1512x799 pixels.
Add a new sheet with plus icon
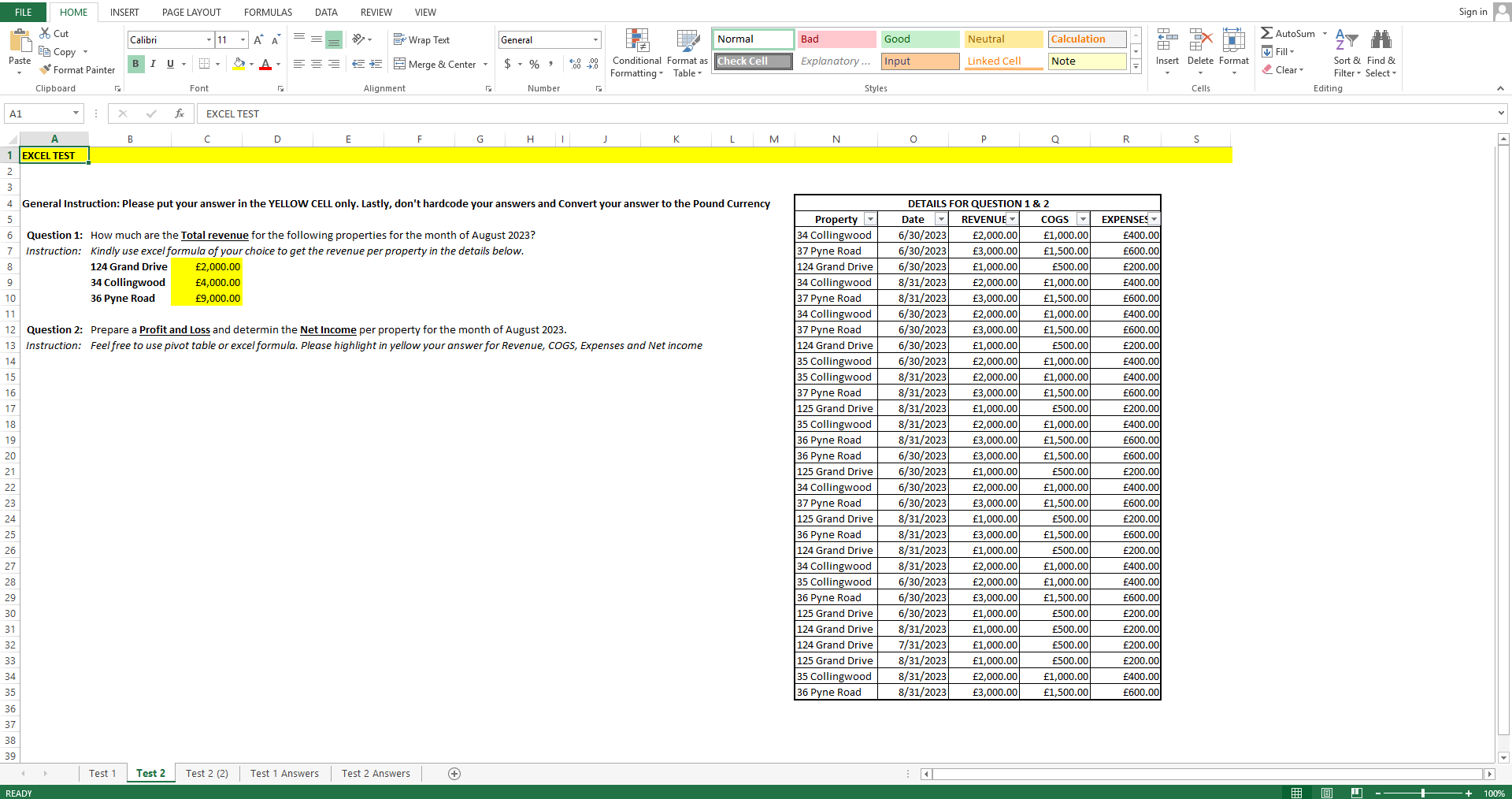[x=454, y=774]
